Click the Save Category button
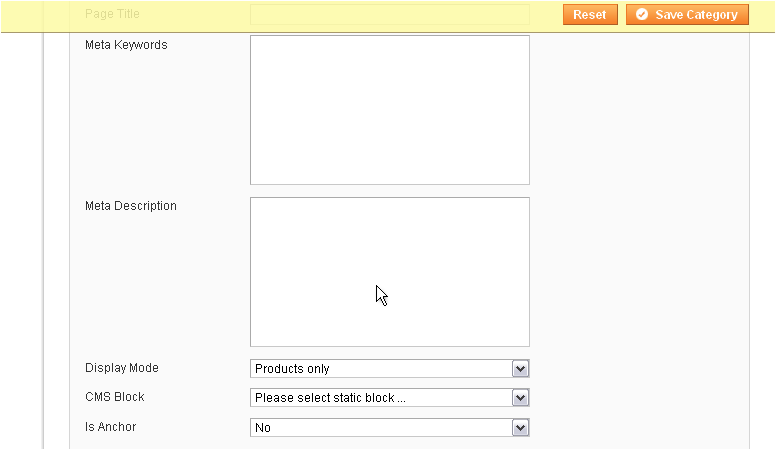The width and height of the screenshot is (776, 450). [687, 14]
